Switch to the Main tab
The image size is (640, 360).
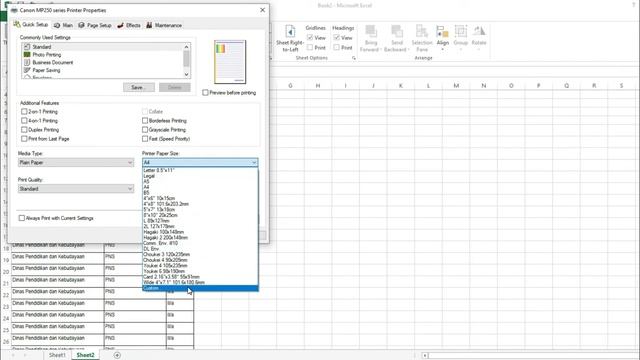click(63, 25)
